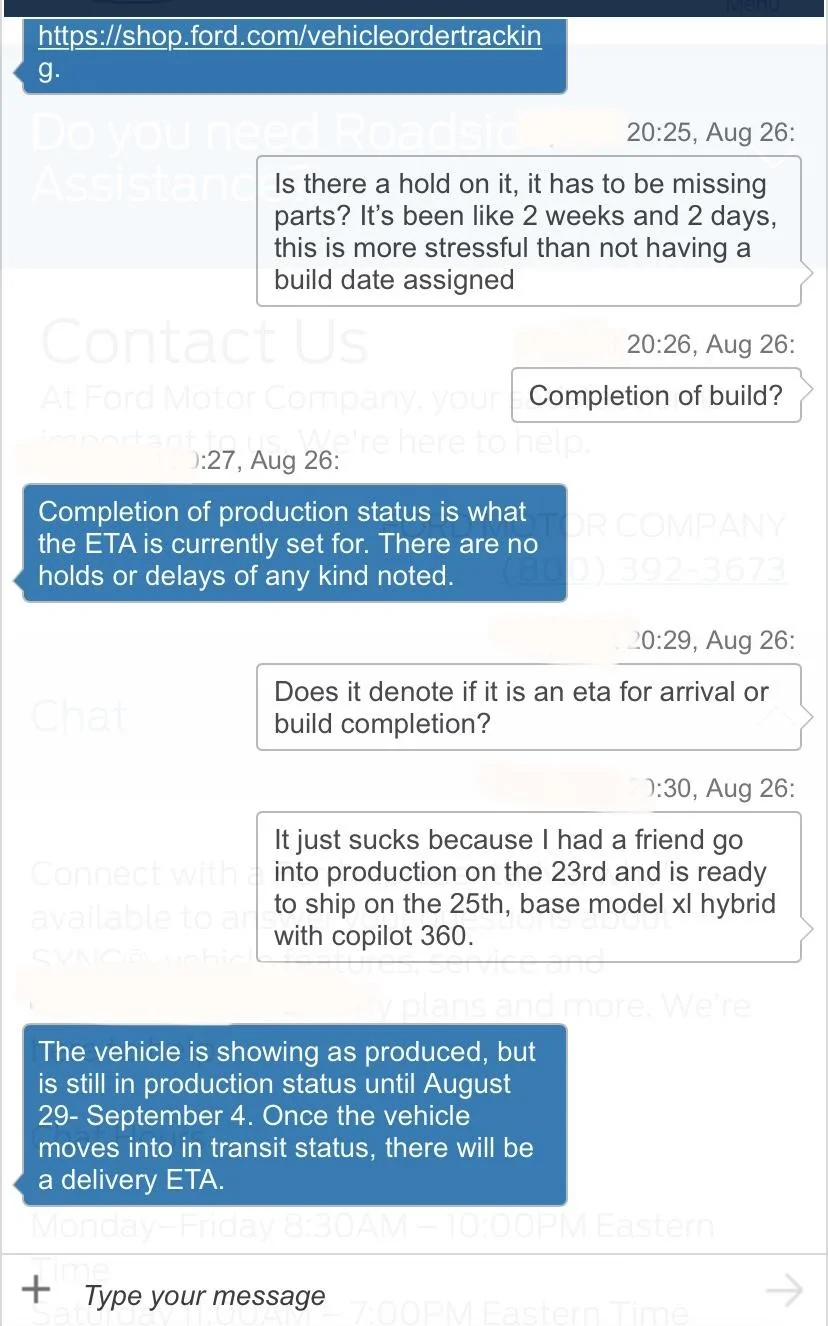Image resolution: width=828 pixels, height=1326 pixels.
Task: Tap the faded 'Chat' section heading
Action: [x=79, y=717]
